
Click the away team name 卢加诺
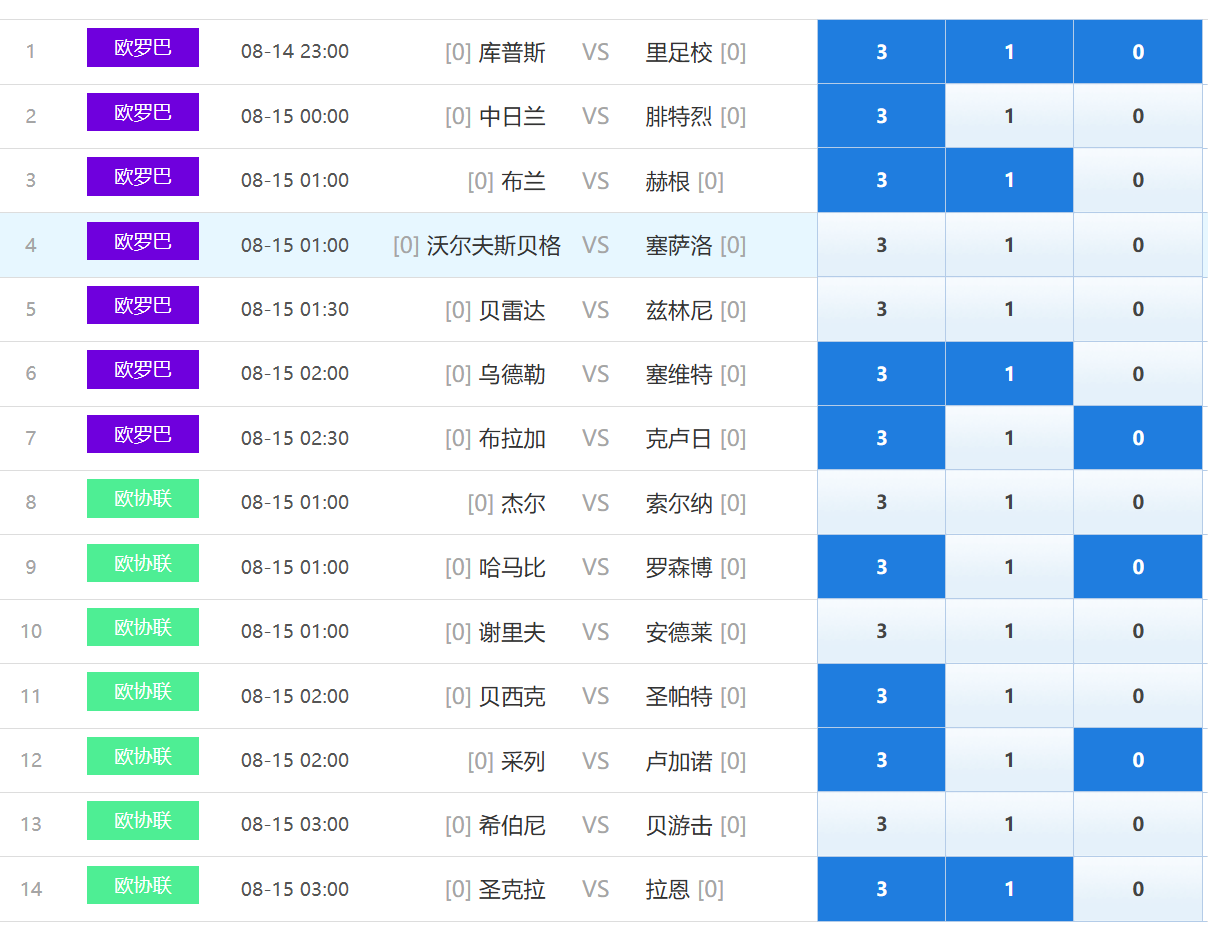point(679,760)
